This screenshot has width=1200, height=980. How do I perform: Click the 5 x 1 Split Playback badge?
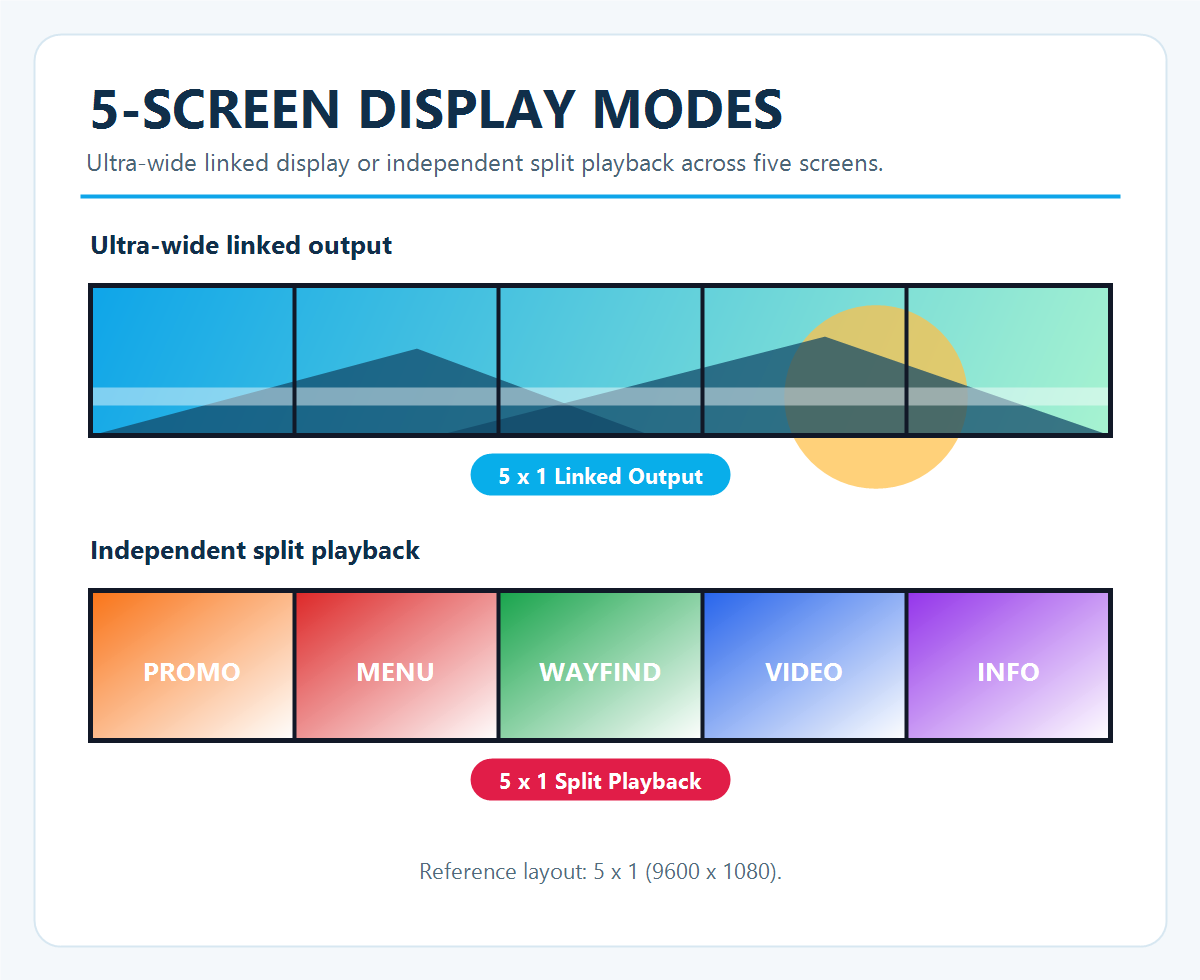click(600, 781)
